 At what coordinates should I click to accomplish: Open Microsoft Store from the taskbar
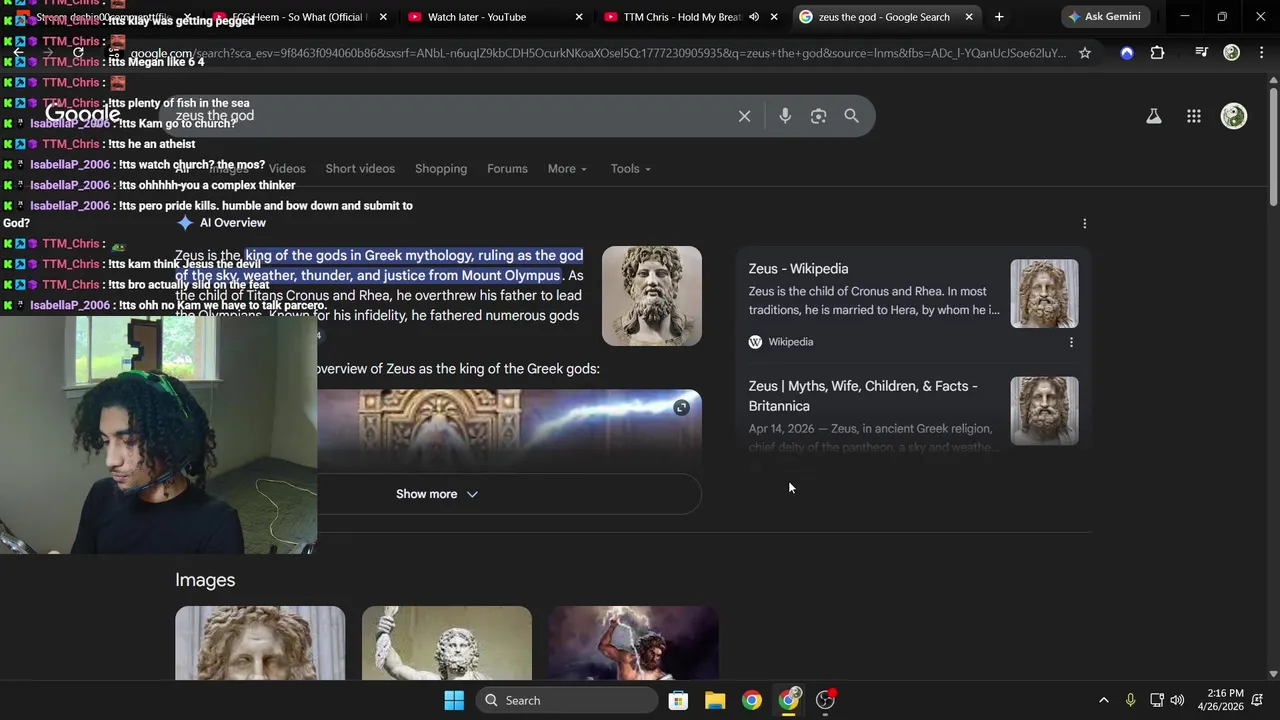tap(678, 700)
